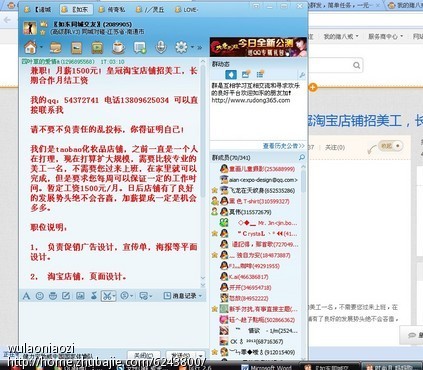This screenshot has width=423, height=370.
Task: Switch to LOVE chat tab
Action: coord(187,10)
